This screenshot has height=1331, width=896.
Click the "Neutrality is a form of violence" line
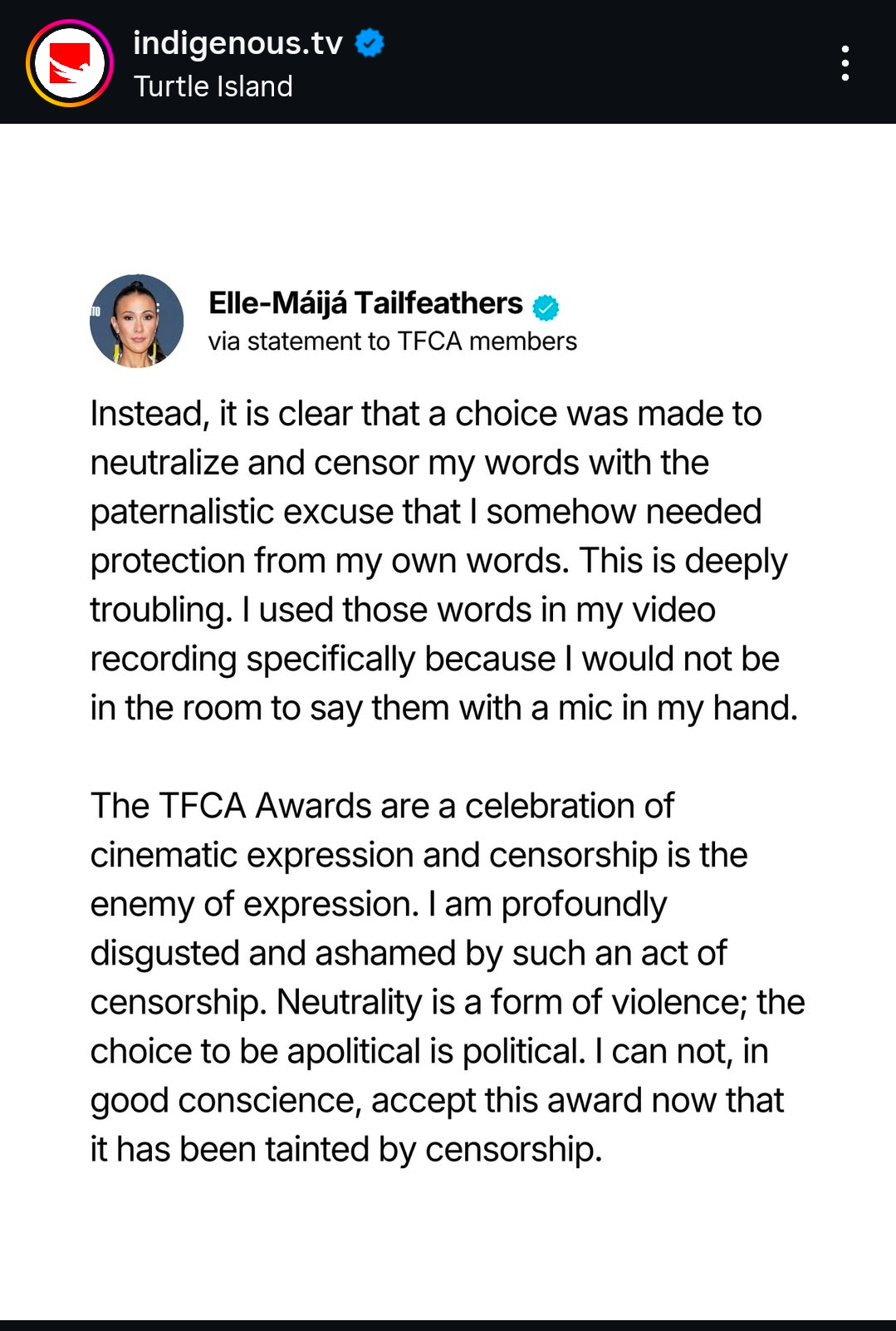pyautogui.click(x=448, y=1002)
